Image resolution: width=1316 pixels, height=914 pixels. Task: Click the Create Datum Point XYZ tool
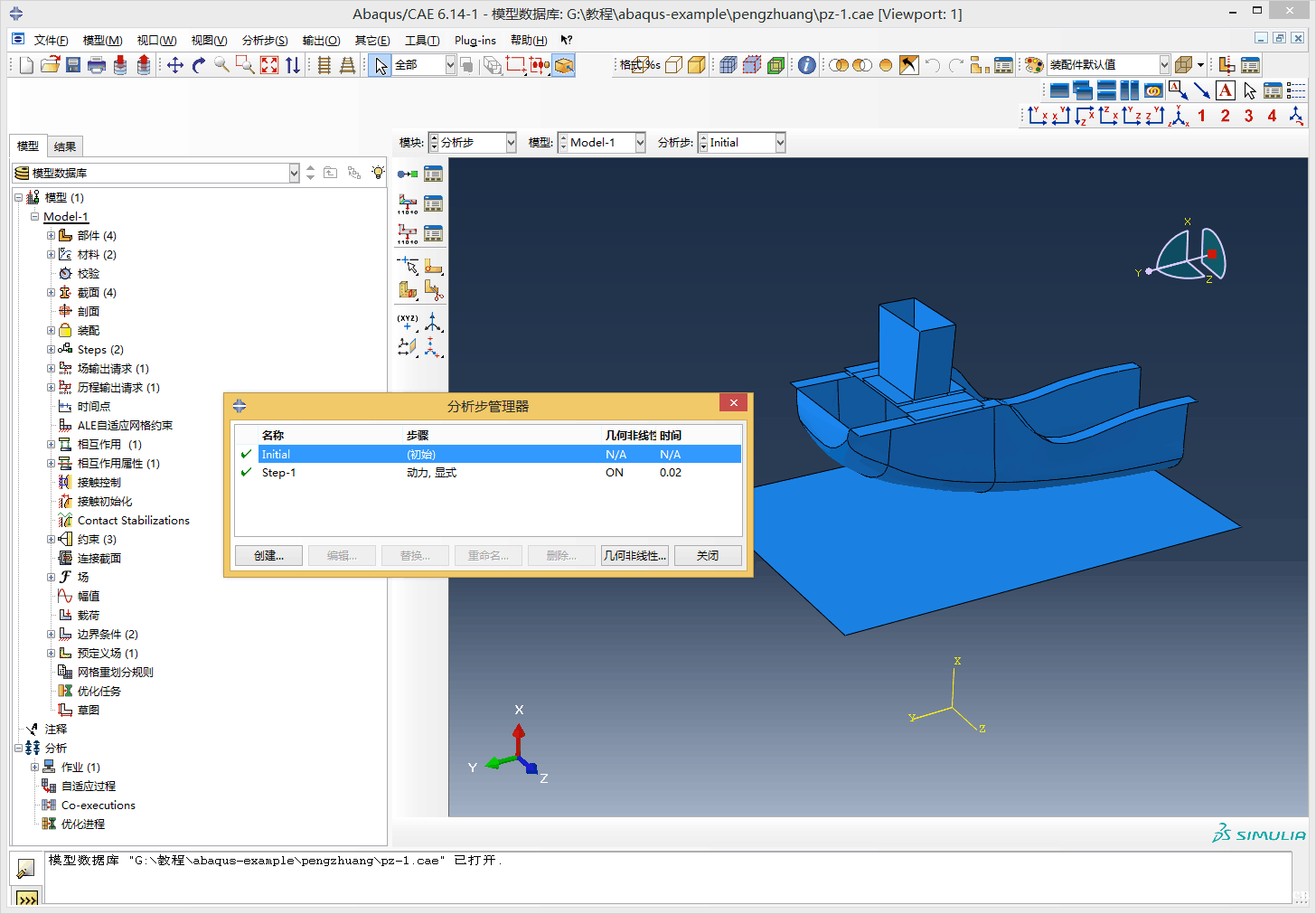408,322
